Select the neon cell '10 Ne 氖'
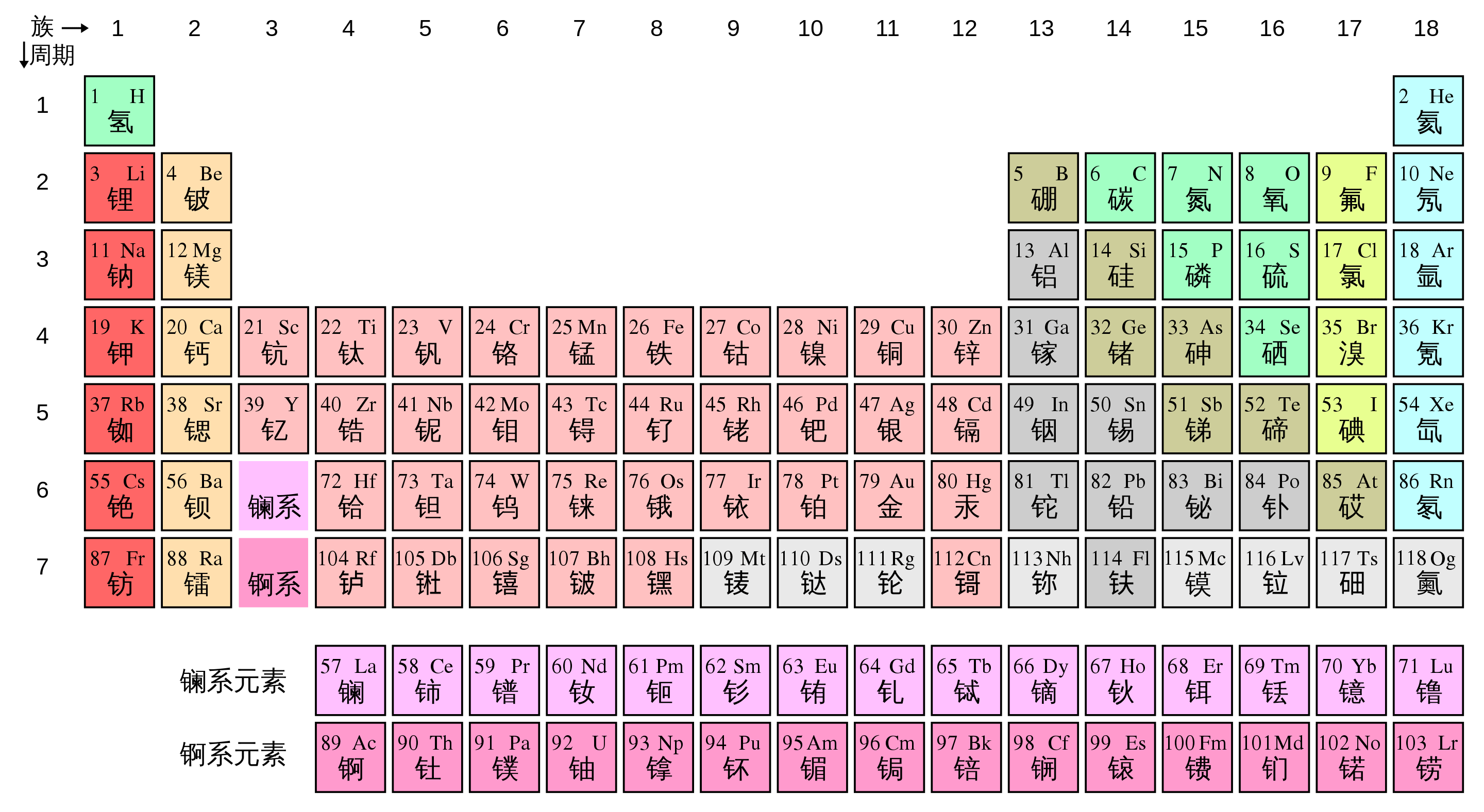This screenshot has width=1484, height=812. click(1427, 188)
